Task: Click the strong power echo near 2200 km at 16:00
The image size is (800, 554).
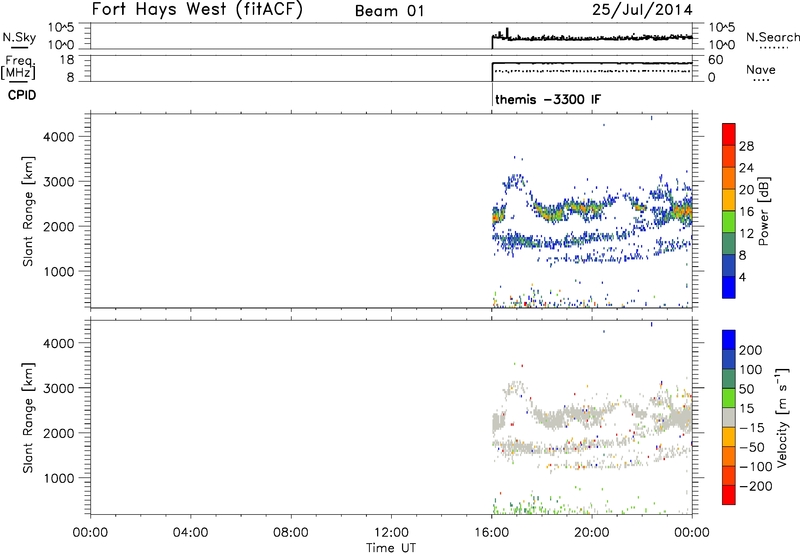Action: [496, 217]
